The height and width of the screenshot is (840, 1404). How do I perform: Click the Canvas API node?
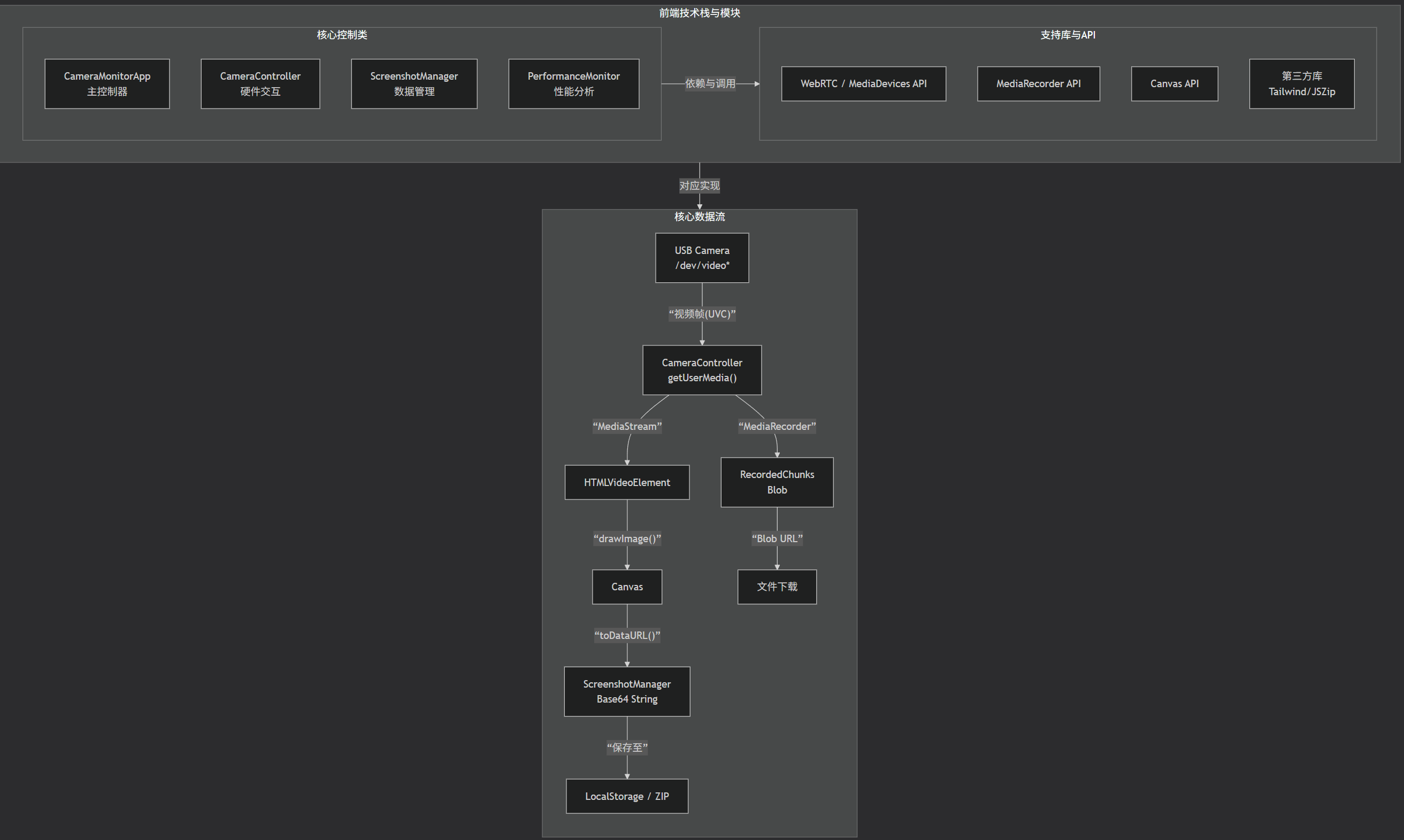1174,84
